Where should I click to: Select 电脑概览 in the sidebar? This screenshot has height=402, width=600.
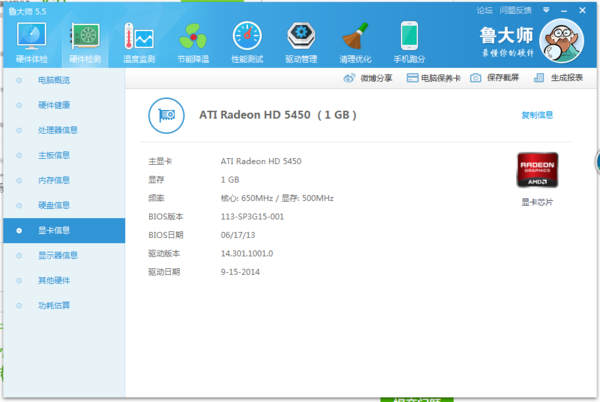(64, 80)
